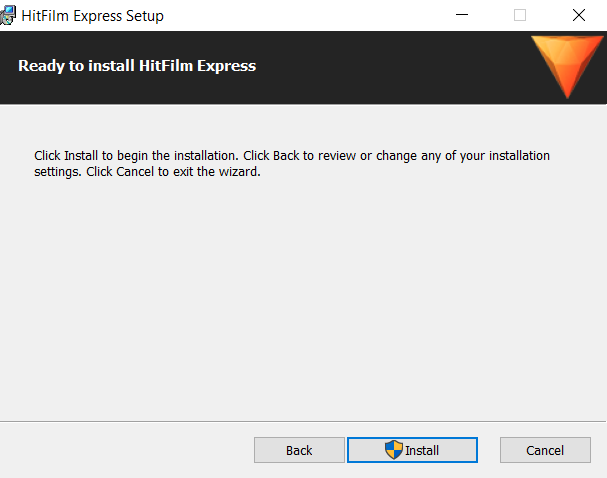Click the "Click Install to begin" instruction text
607x478 pixels.
coord(292,163)
